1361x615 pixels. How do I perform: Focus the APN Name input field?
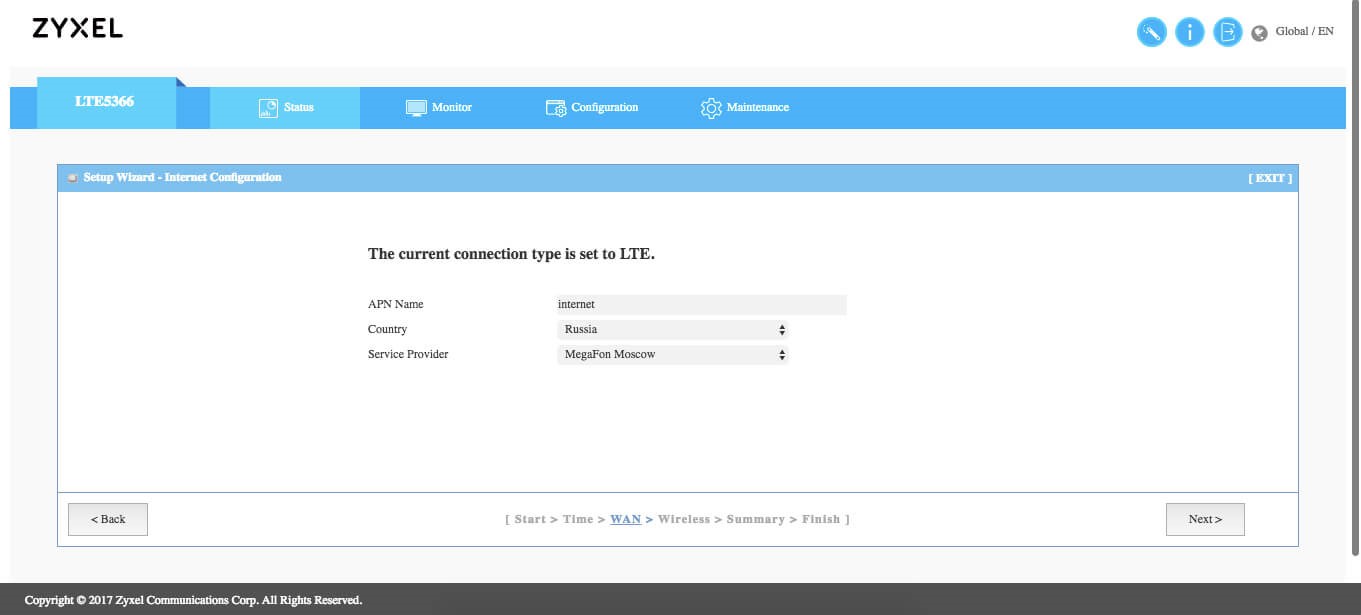[701, 305]
